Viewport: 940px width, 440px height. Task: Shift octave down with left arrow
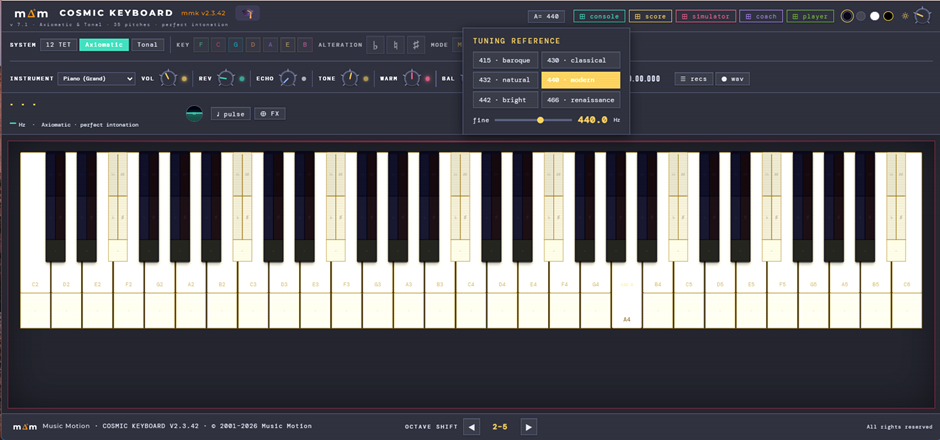[x=472, y=427]
